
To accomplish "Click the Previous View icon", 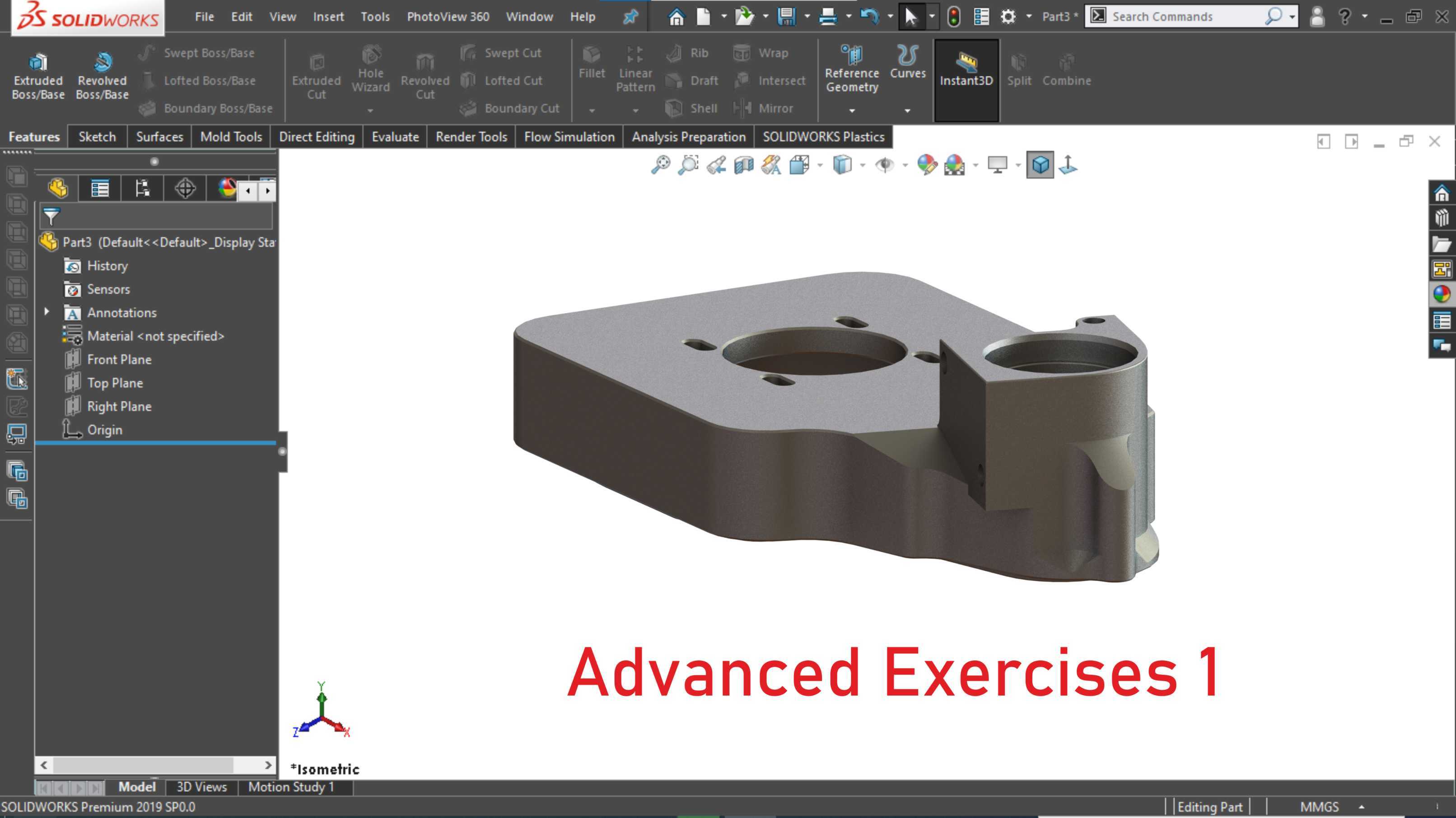I will (715, 165).
